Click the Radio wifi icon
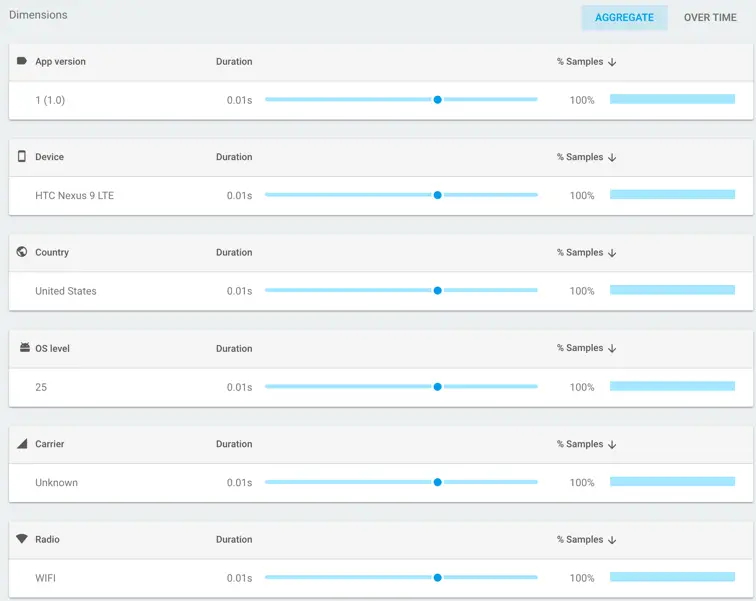Viewport: 756px width, 601px height. click(22, 539)
